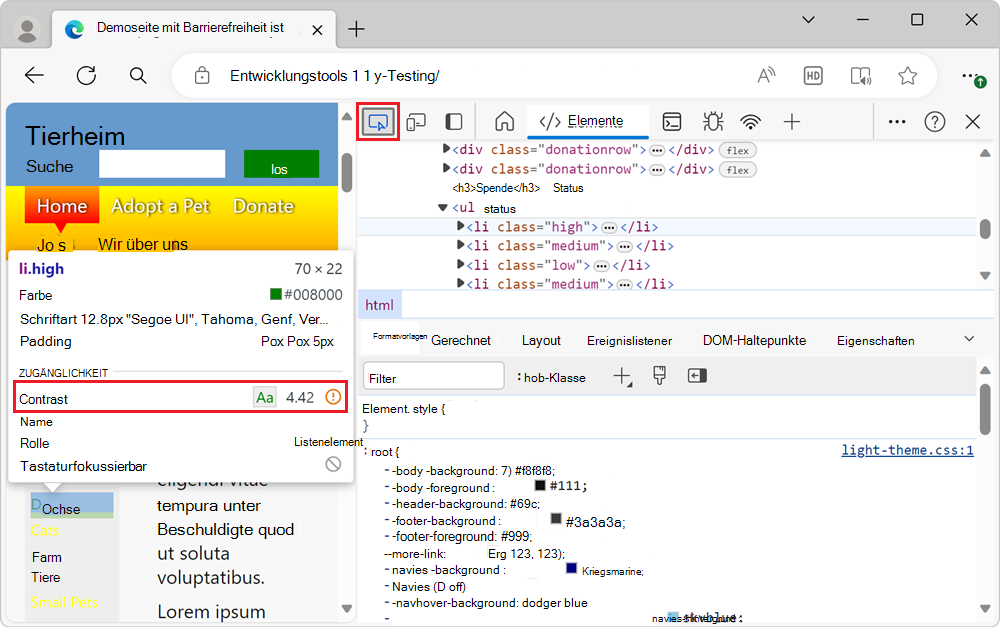This screenshot has width=1000, height=627.
Task: Collapse the ul status node
Action: [x=443, y=208]
